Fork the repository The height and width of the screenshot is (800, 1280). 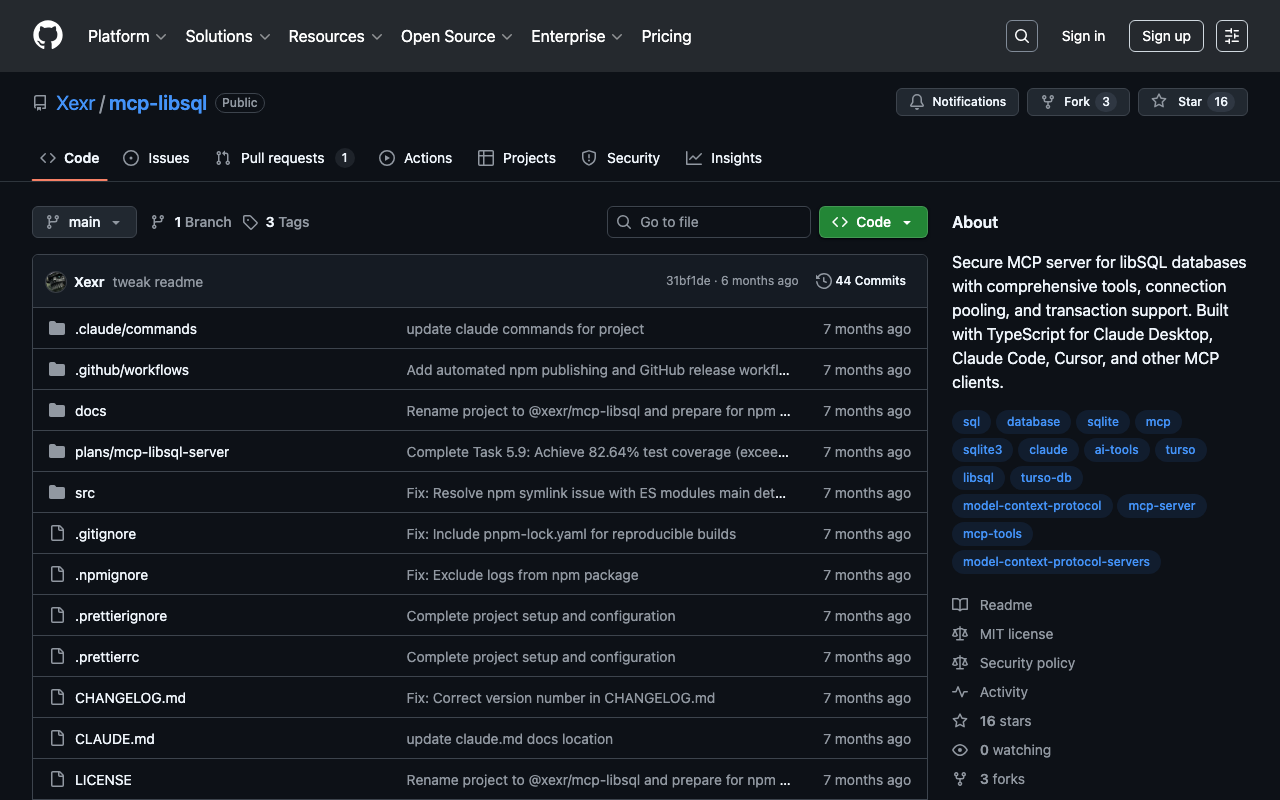[1077, 102]
